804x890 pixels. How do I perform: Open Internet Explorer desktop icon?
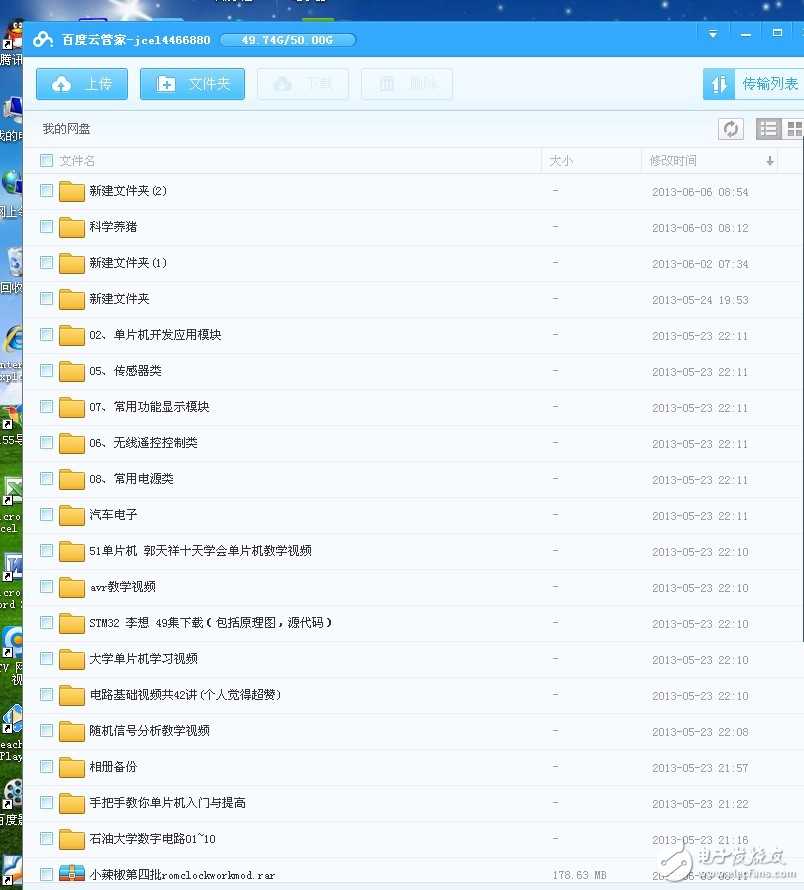11,352
